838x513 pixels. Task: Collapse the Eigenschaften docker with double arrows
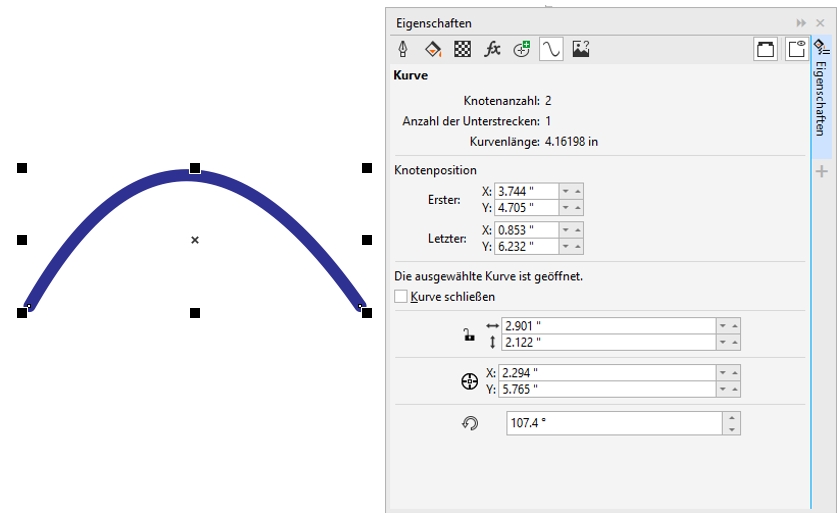point(800,23)
